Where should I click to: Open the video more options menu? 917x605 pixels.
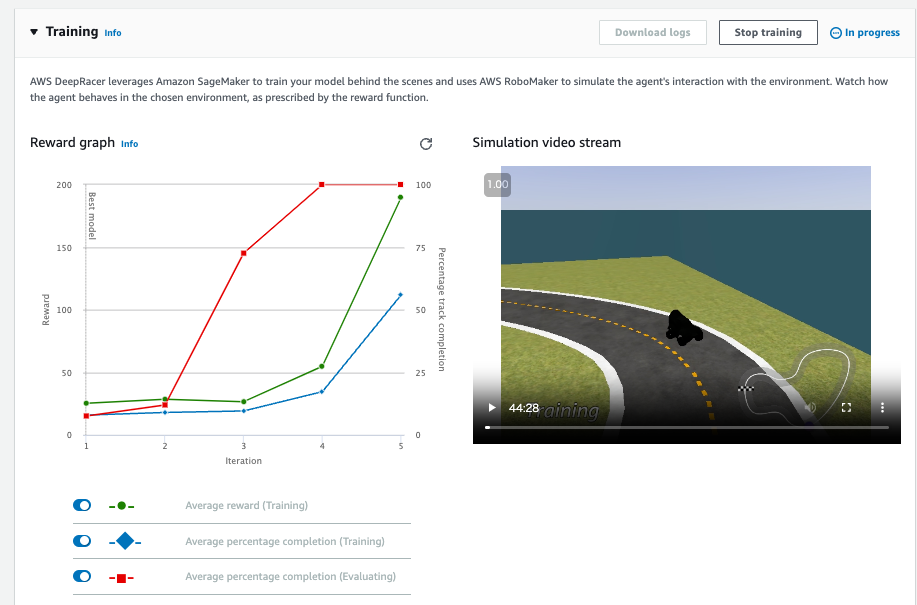pyautogui.click(x=882, y=408)
